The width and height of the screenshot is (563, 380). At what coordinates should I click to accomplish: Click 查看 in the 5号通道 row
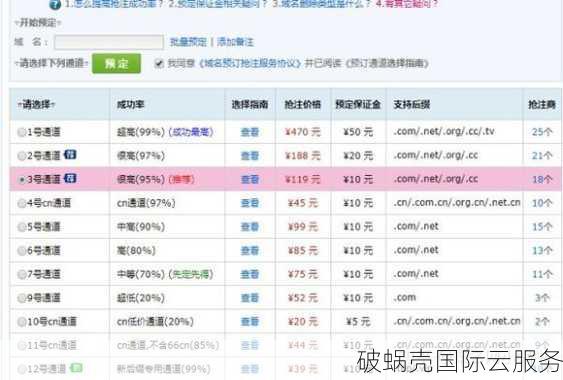pyautogui.click(x=250, y=227)
